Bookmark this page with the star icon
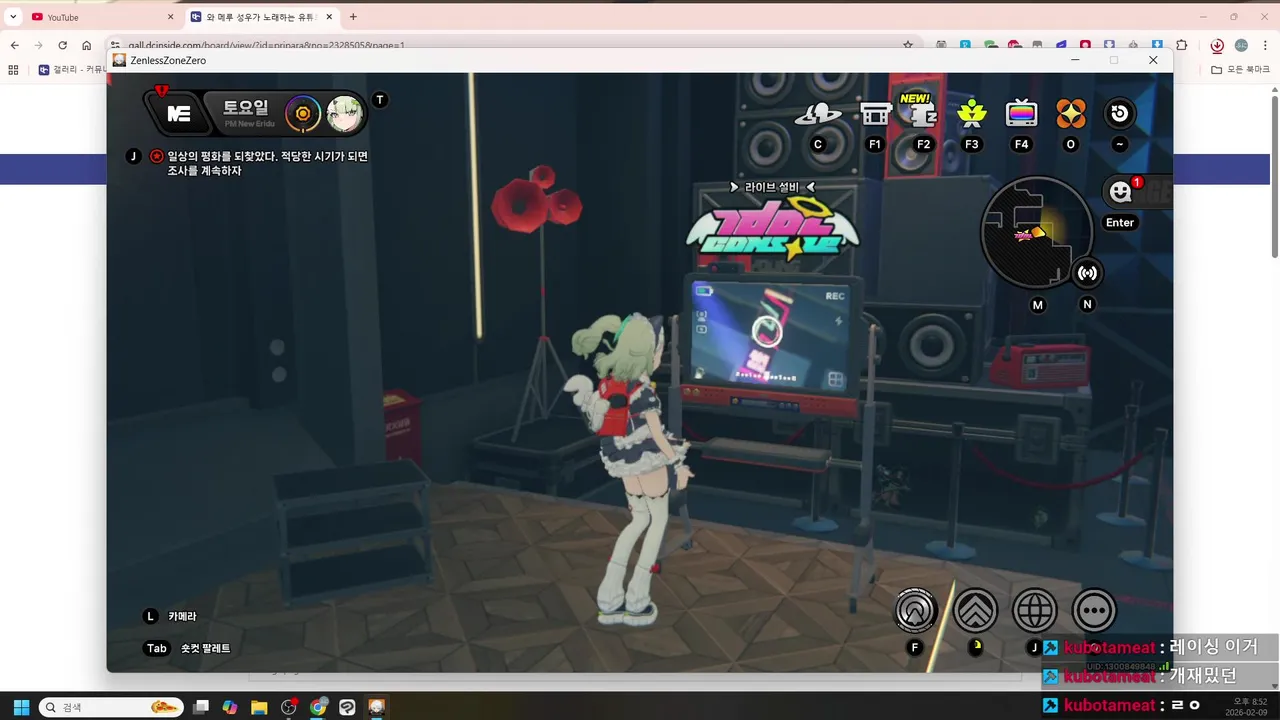The image size is (1280, 720). pyautogui.click(x=908, y=45)
